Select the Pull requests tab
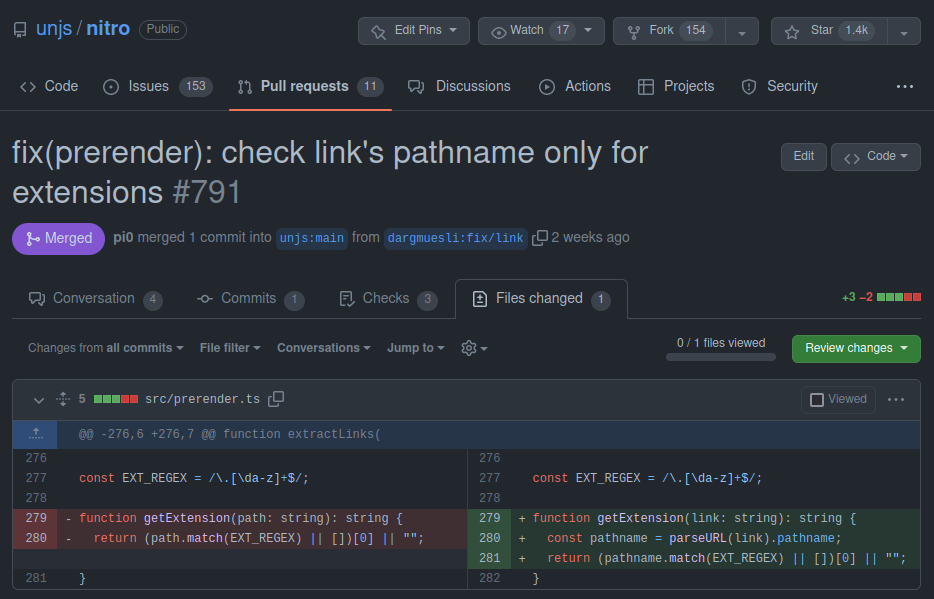The image size is (934, 599). 310,86
